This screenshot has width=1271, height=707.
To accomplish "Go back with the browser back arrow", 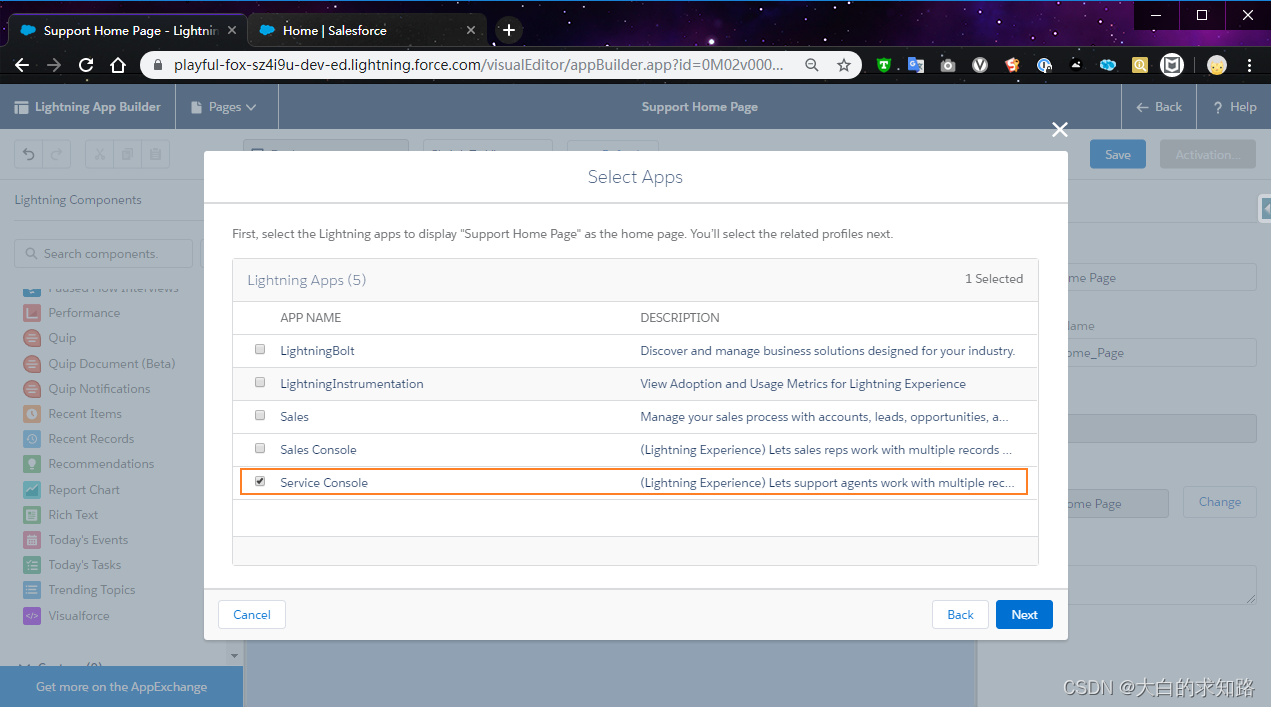I will pos(22,65).
